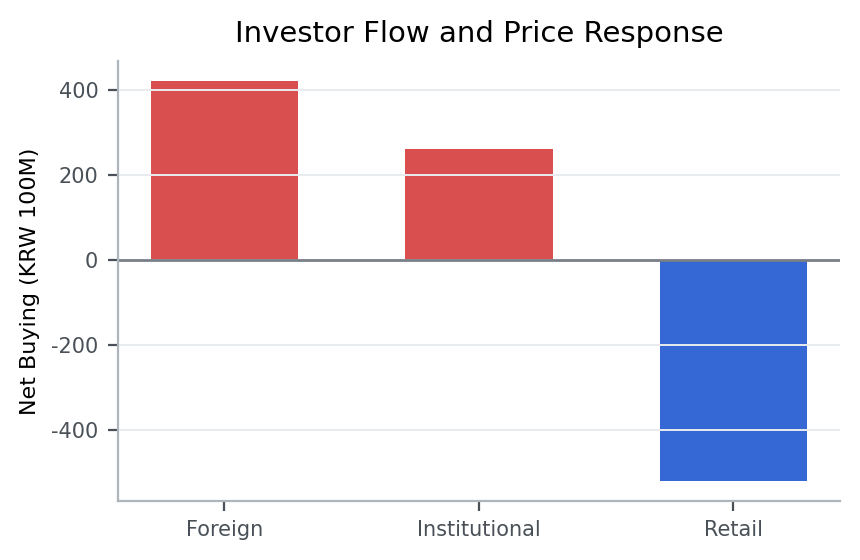Click the x-axis tick mark above Institutional label
The height and width of the screenshot is (560, 860).
tap(478, 505)
